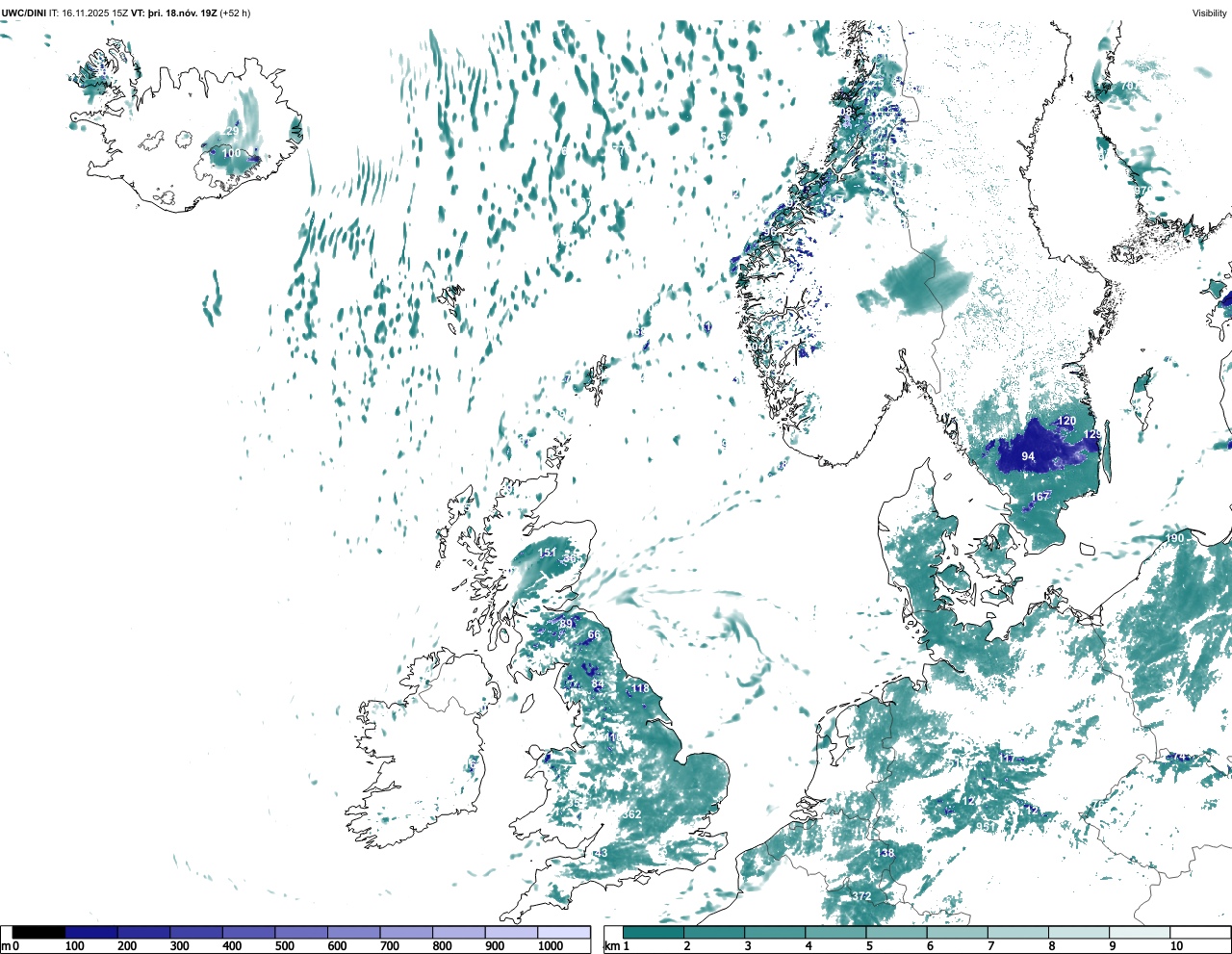Click the valid time '18.nóv. 19Z' text
Image resolution: width=1232 pixels, height=954 pixels.
tap(190, 13)
